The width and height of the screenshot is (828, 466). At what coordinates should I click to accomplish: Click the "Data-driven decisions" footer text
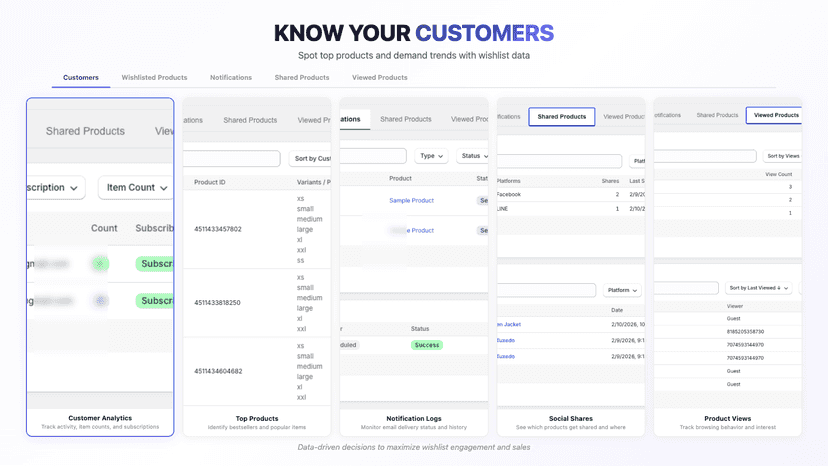(x=413, y=447)
